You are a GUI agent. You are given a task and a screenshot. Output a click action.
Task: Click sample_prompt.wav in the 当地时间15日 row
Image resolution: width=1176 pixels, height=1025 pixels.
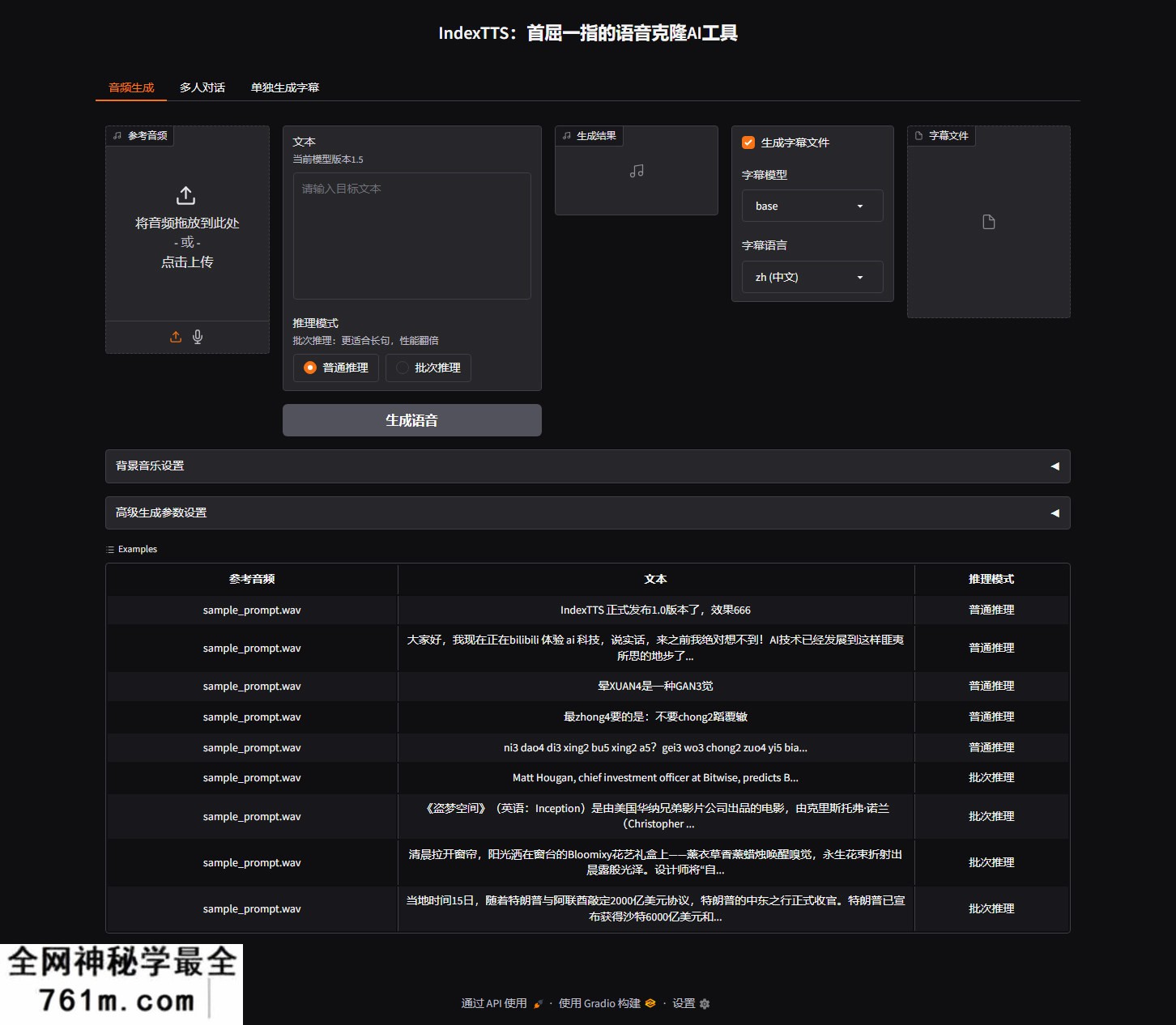pyautogui.click(x=252, y=908)
